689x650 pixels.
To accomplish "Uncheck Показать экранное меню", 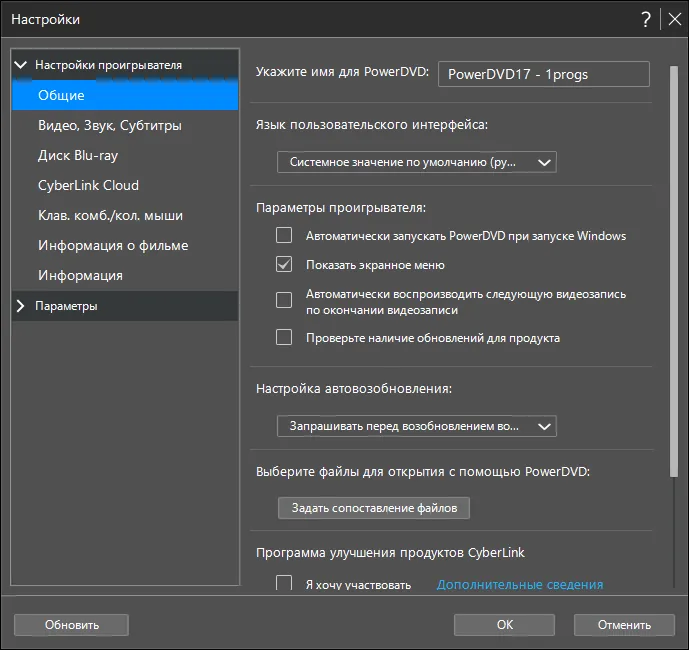I will point(284,265).
